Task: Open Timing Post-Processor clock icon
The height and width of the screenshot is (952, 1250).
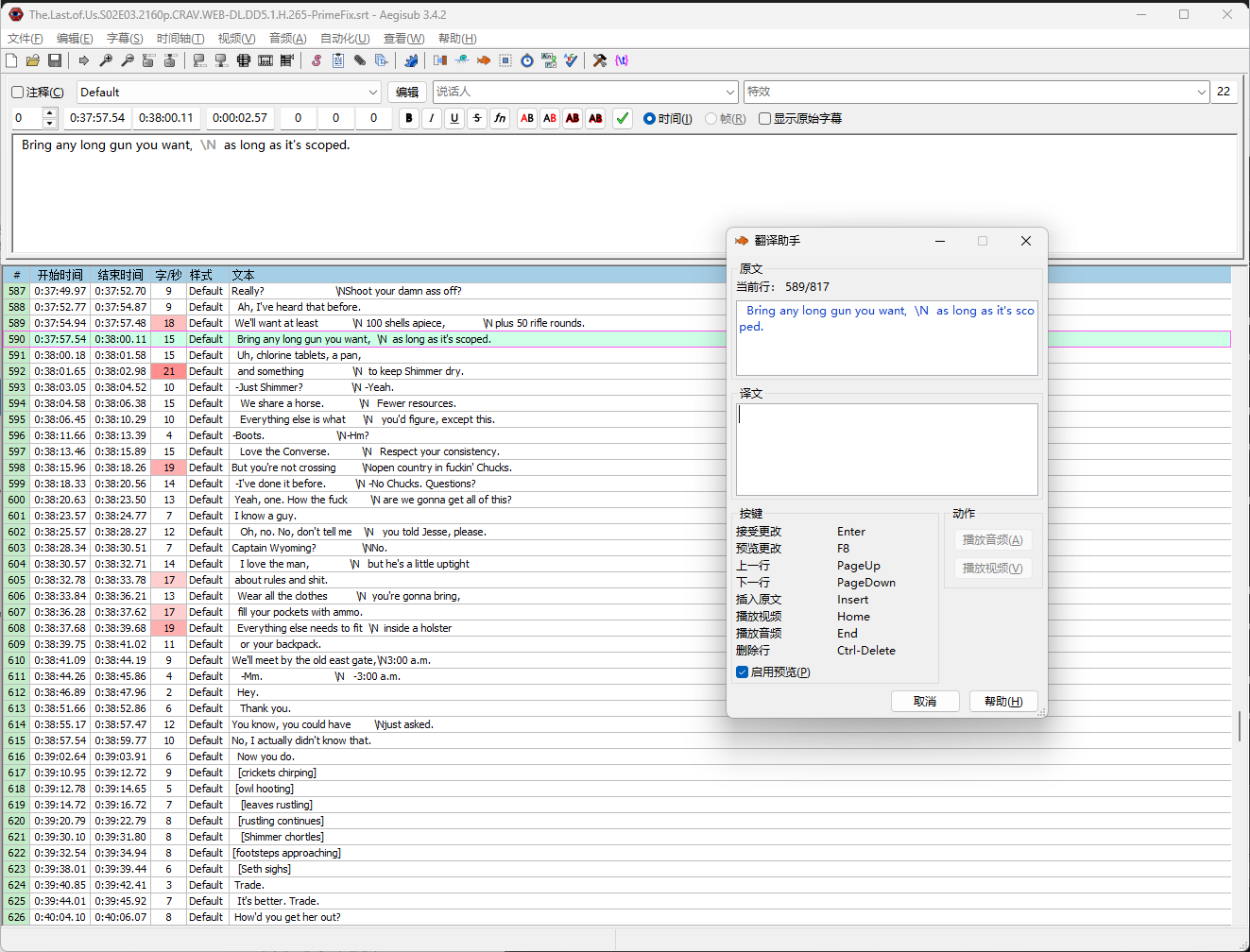Action: point(527,60)
